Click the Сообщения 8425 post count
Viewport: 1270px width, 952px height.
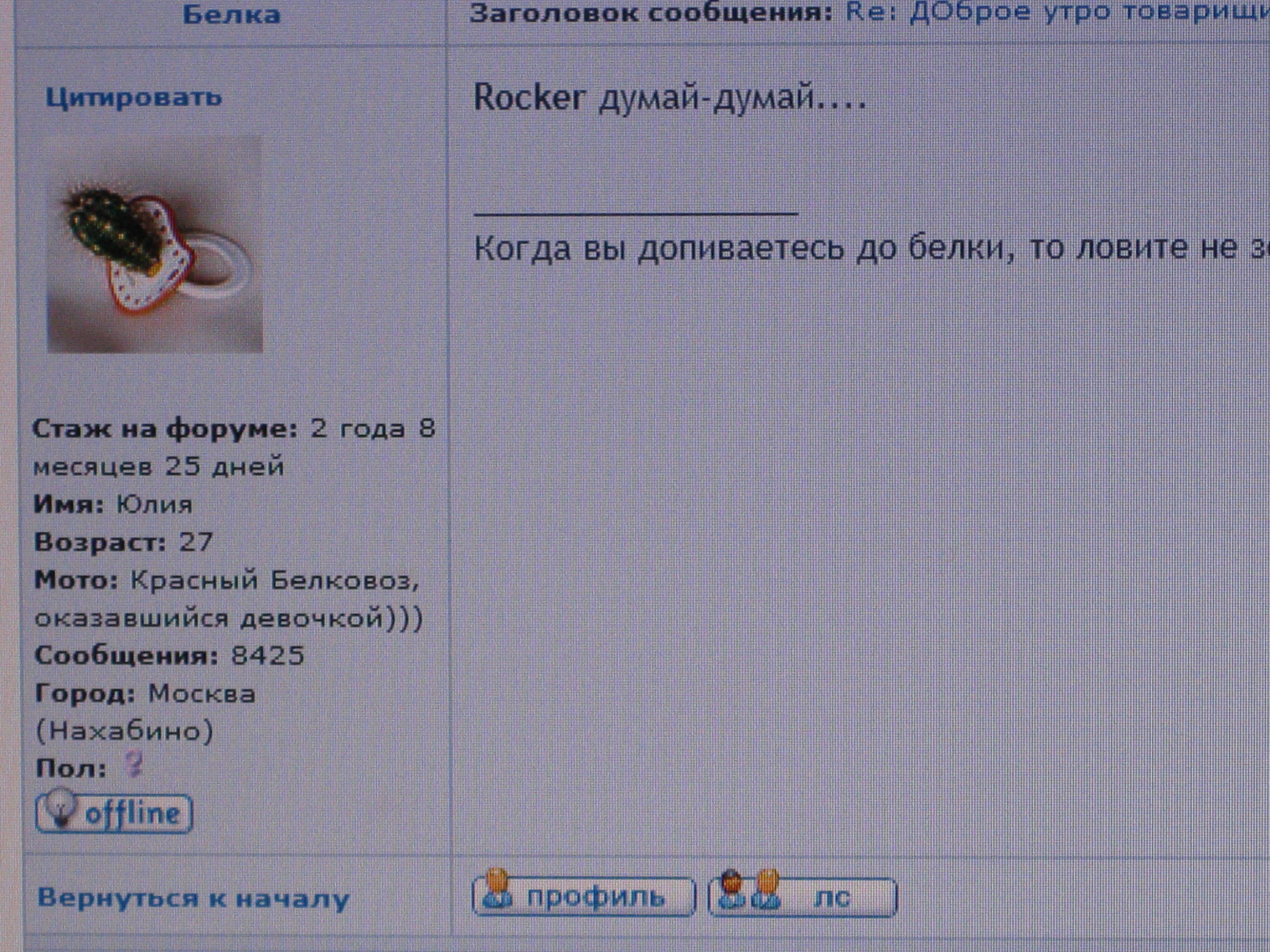click(x=170, y=655)
